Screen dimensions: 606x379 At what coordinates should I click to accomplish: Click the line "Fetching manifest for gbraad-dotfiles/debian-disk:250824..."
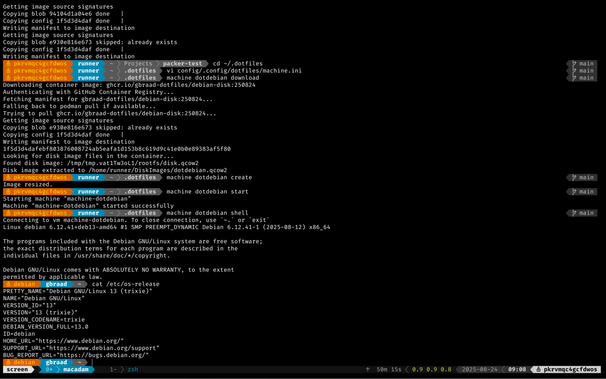pos(108,99)
